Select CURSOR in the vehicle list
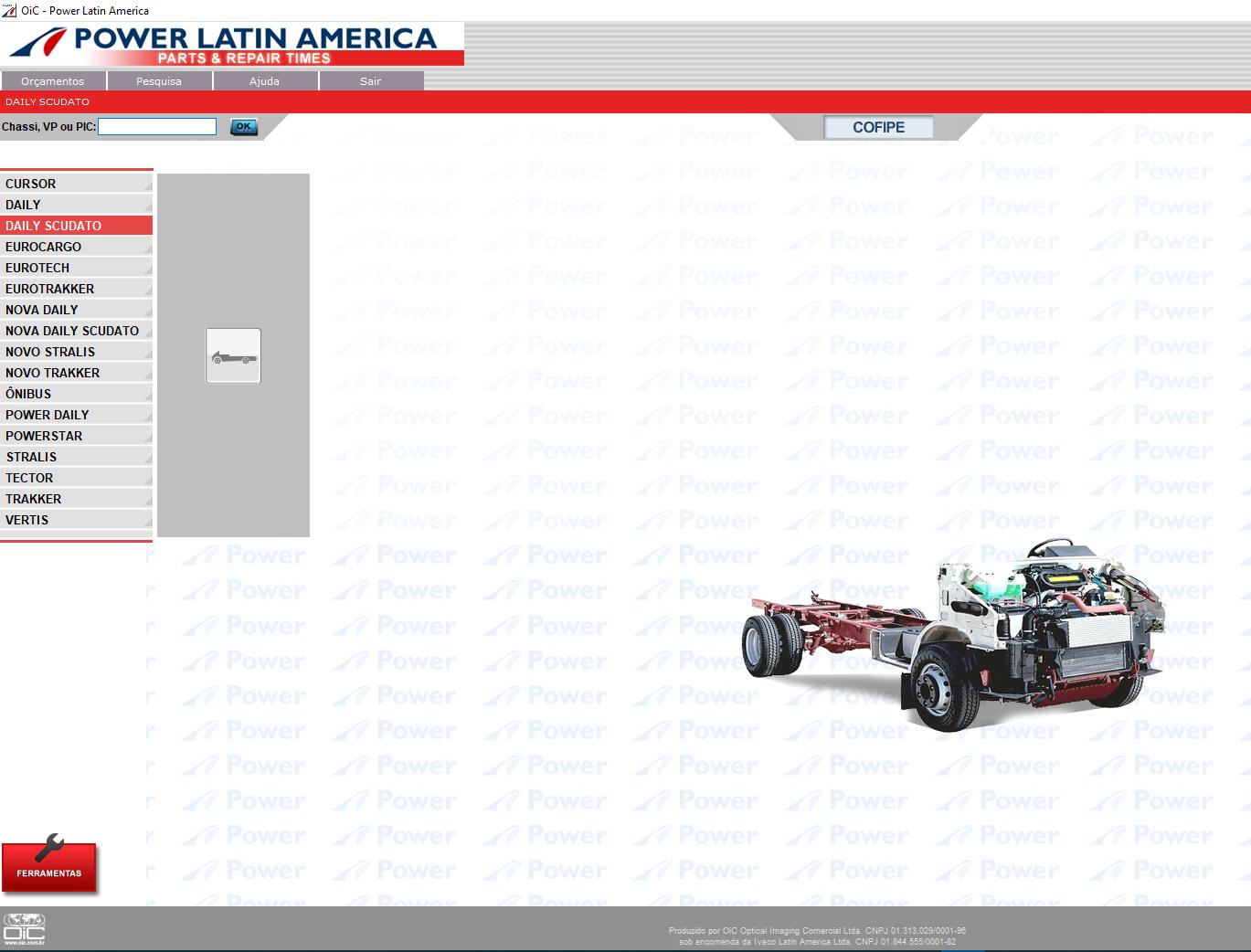The image size is (1251, 952). (x=77, y=184)
